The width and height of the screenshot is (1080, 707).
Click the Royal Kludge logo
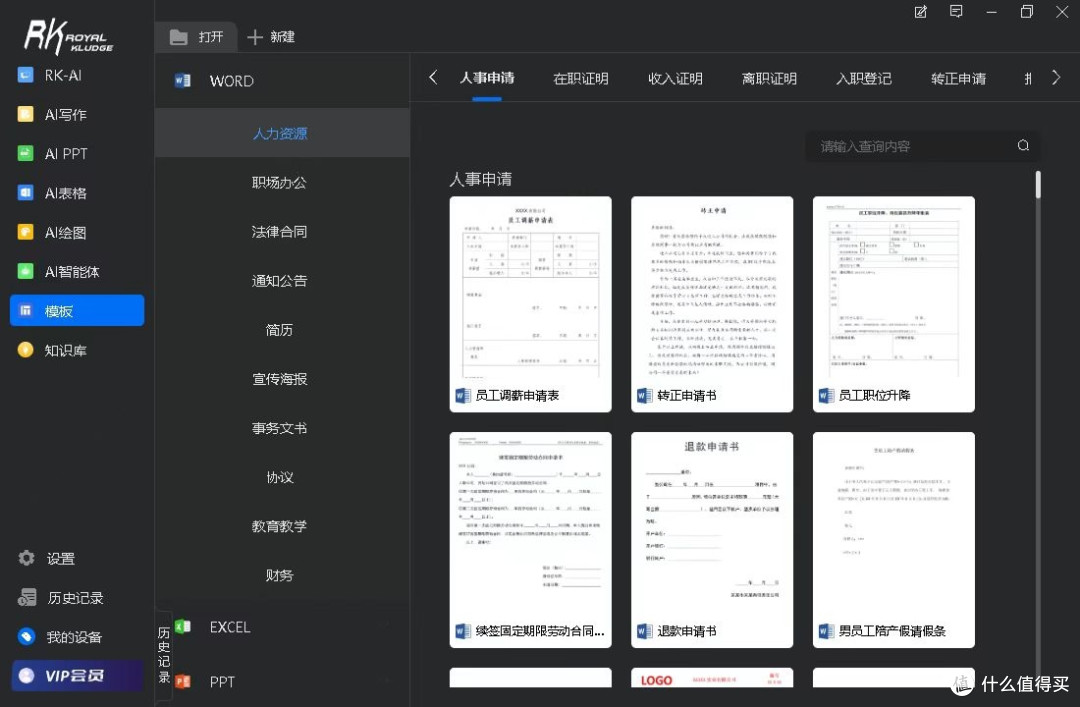tap(68, 37)
